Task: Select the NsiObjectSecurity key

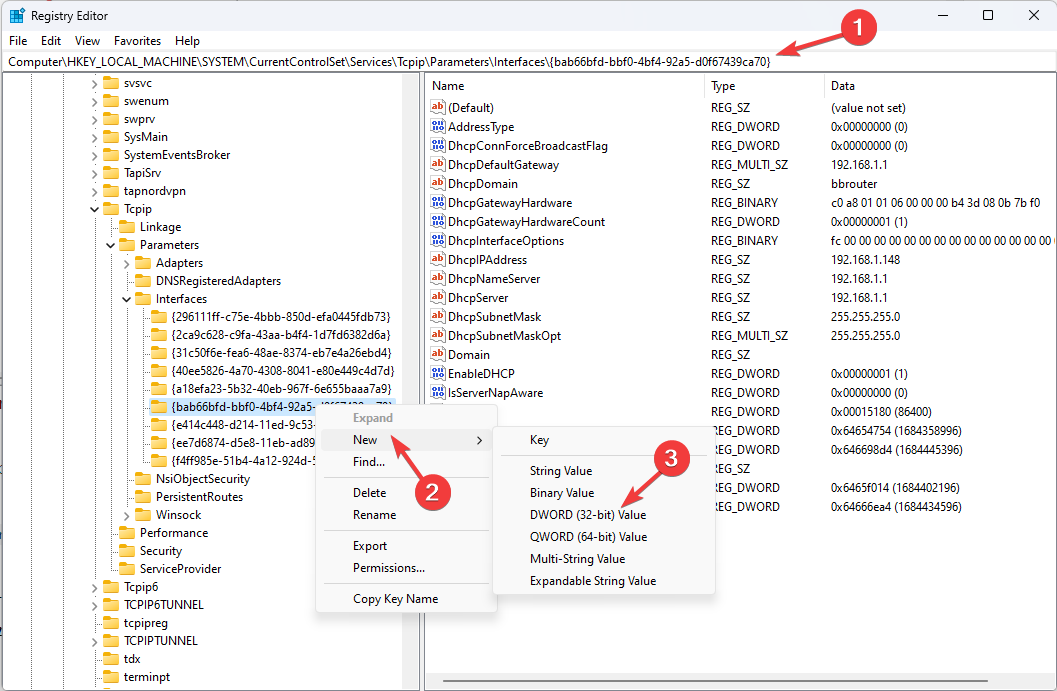Action: (202, 479)
